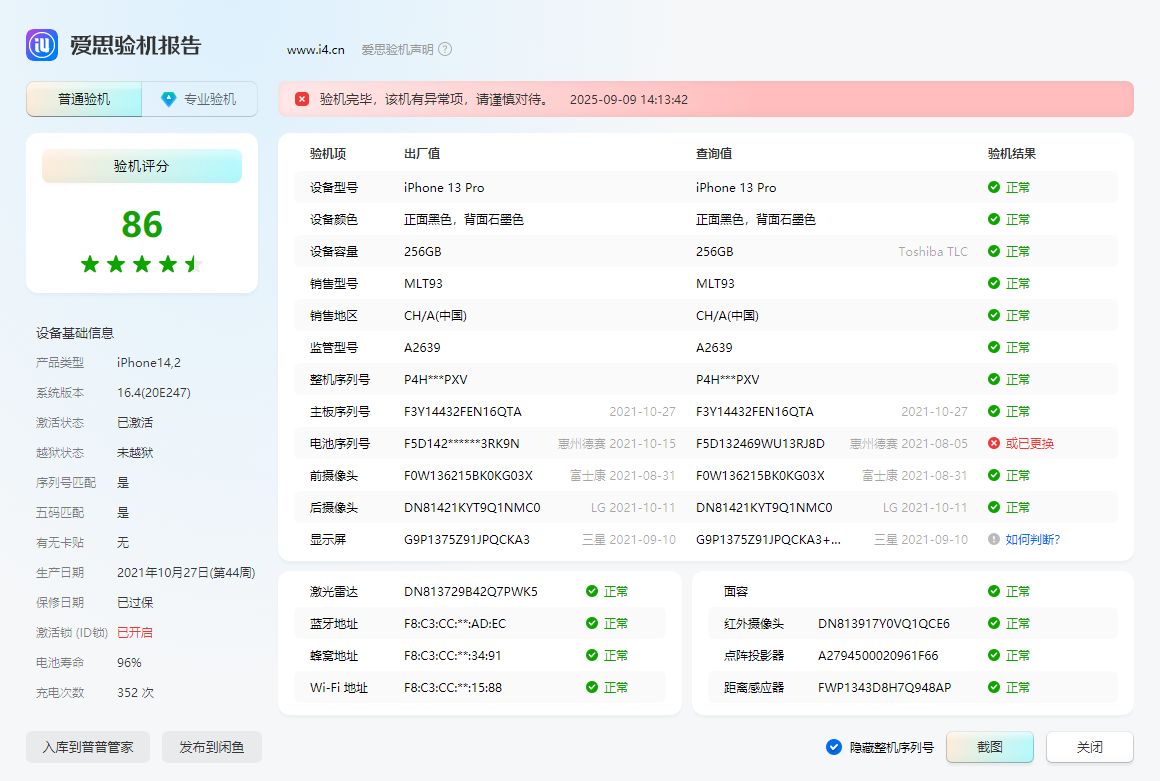Toggle the 隐藏整机序列号 checkbox
Viewport: 1160px width, 781px height.
(x=833, y=746)
